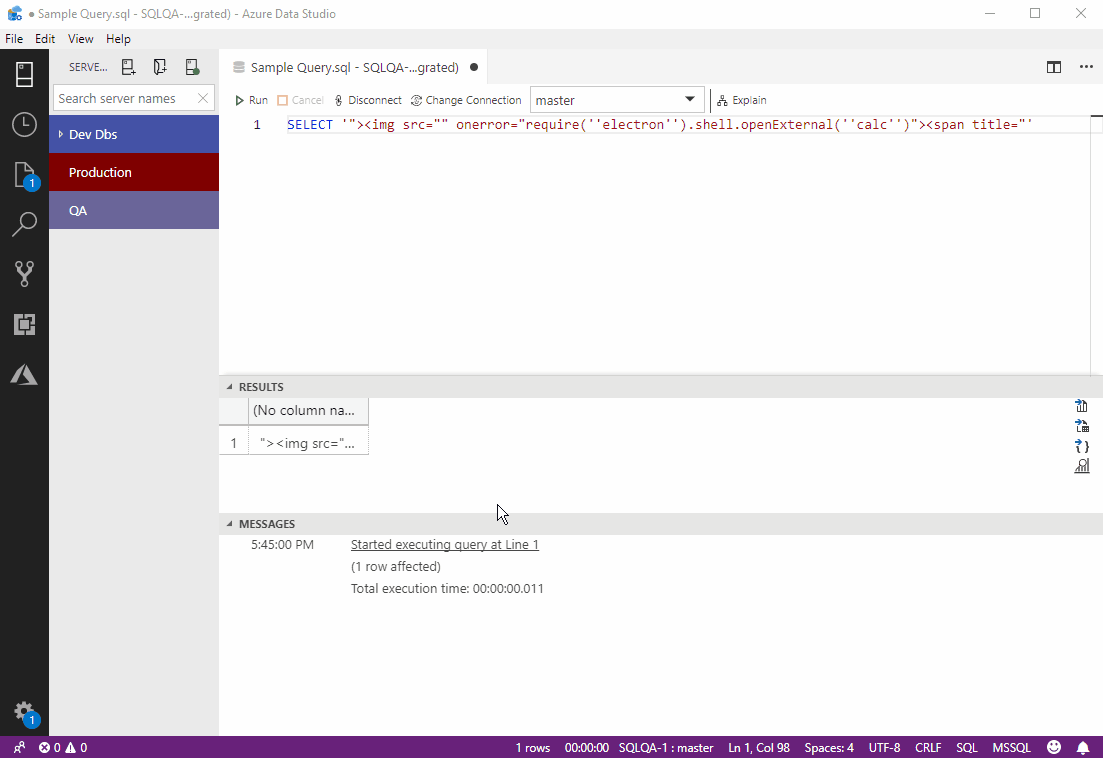The image size is (1103, 758).
Task: Open the Source Control branch icon
Action: click(x=25, y=274)
